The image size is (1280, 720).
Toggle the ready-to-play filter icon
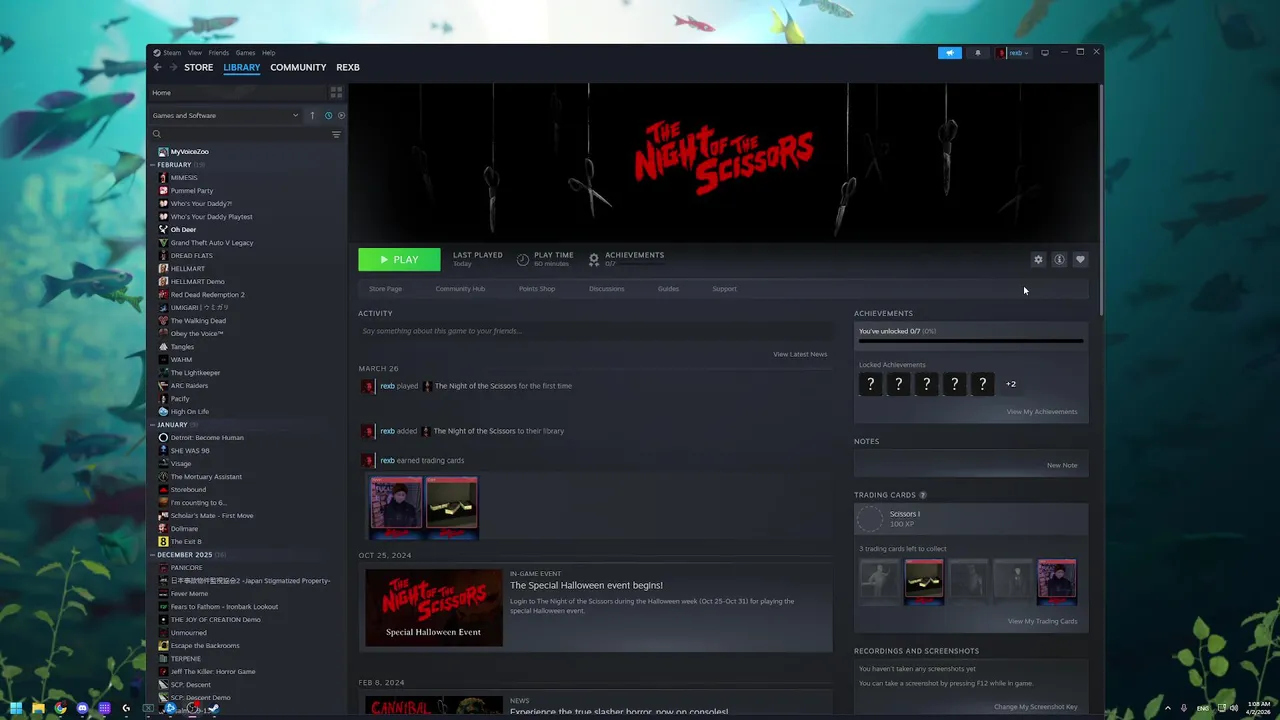(341, 115)
